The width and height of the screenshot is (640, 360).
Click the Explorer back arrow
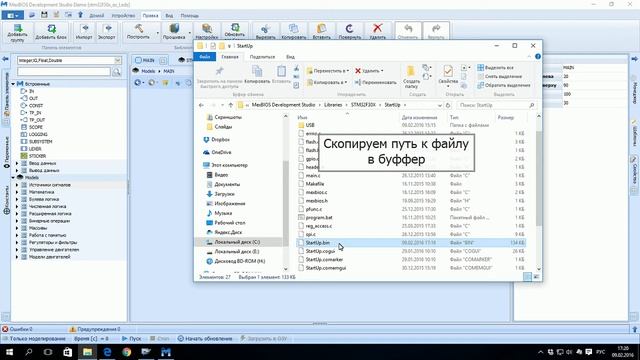tap(201, 105)
